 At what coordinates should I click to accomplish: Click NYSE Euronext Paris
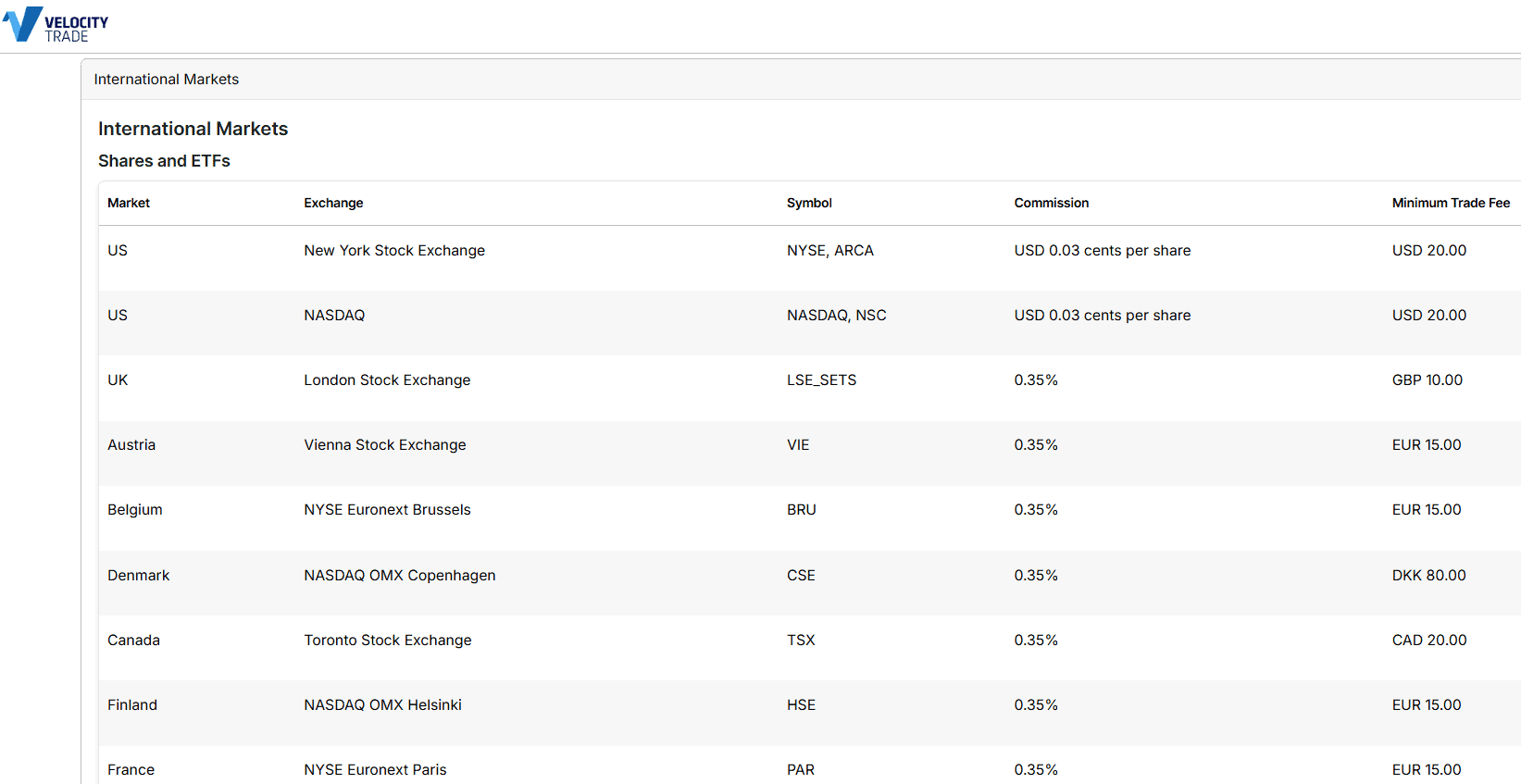(x=375, y=770)
